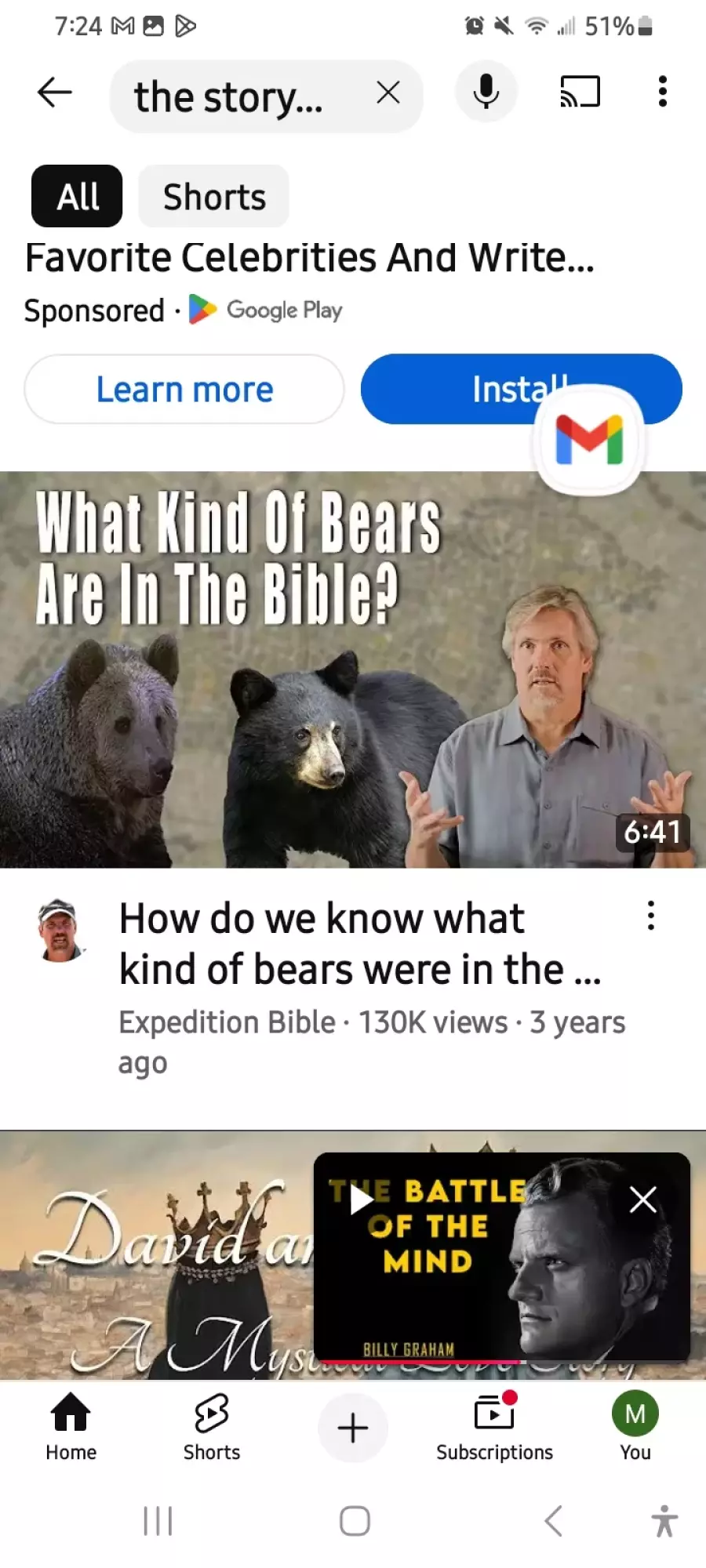Tap the floating Gmail bubble icon
Viewport: 706px width, 1568px height.
pyautogui.click(x=589, y=441)
